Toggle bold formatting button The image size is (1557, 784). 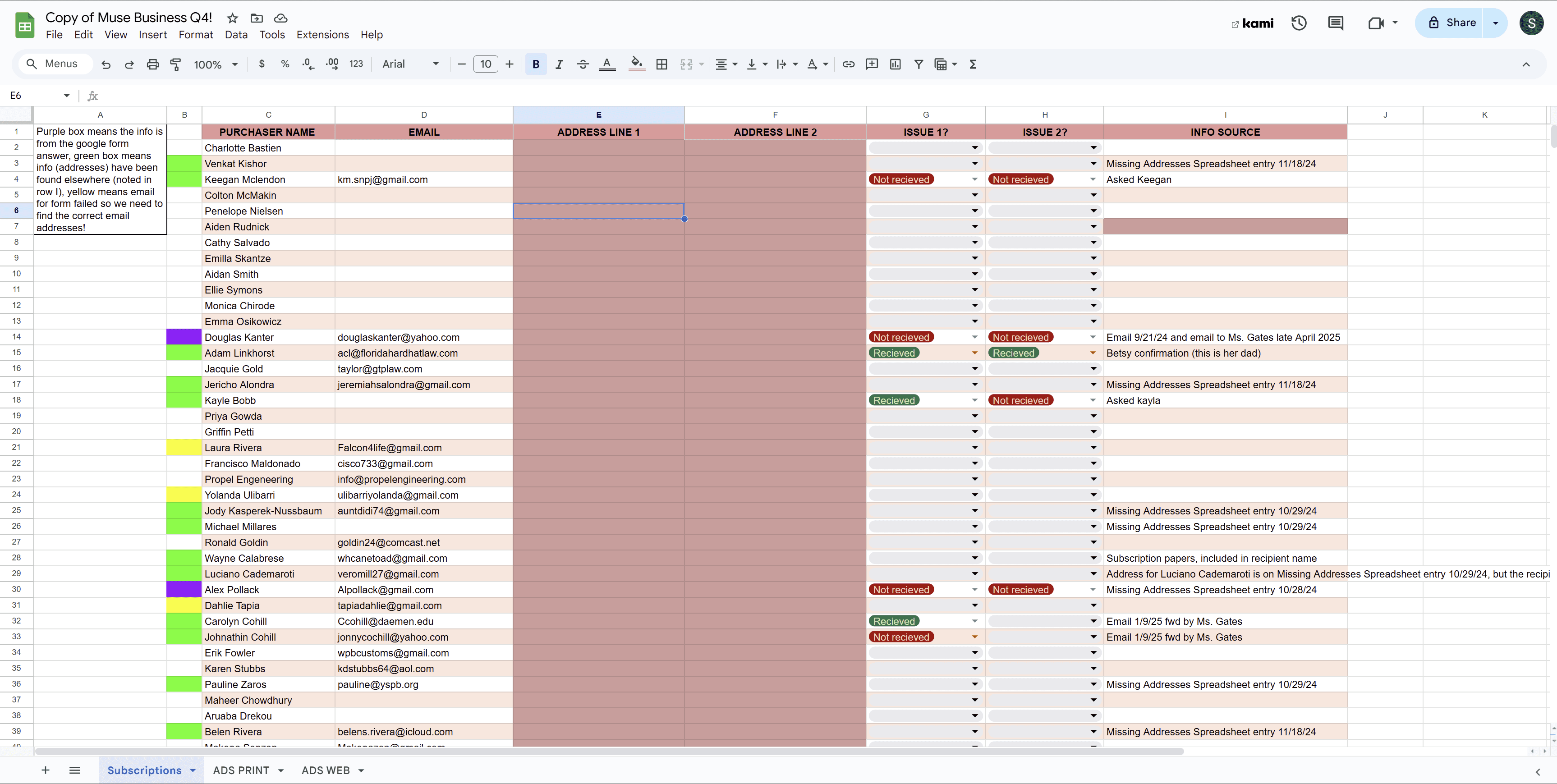(536, 64)
